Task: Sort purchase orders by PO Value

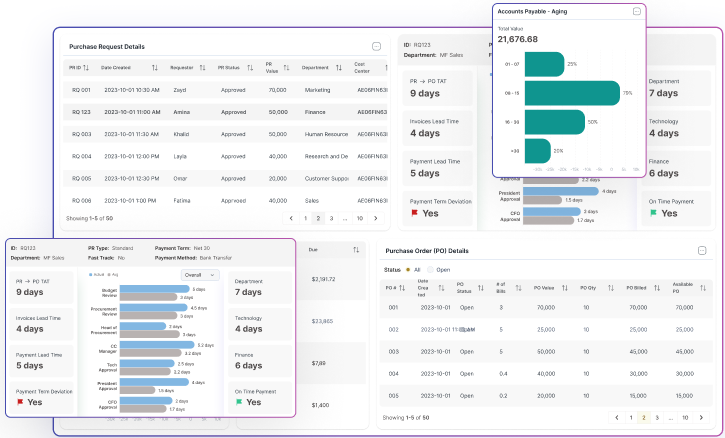Action: 566,287
